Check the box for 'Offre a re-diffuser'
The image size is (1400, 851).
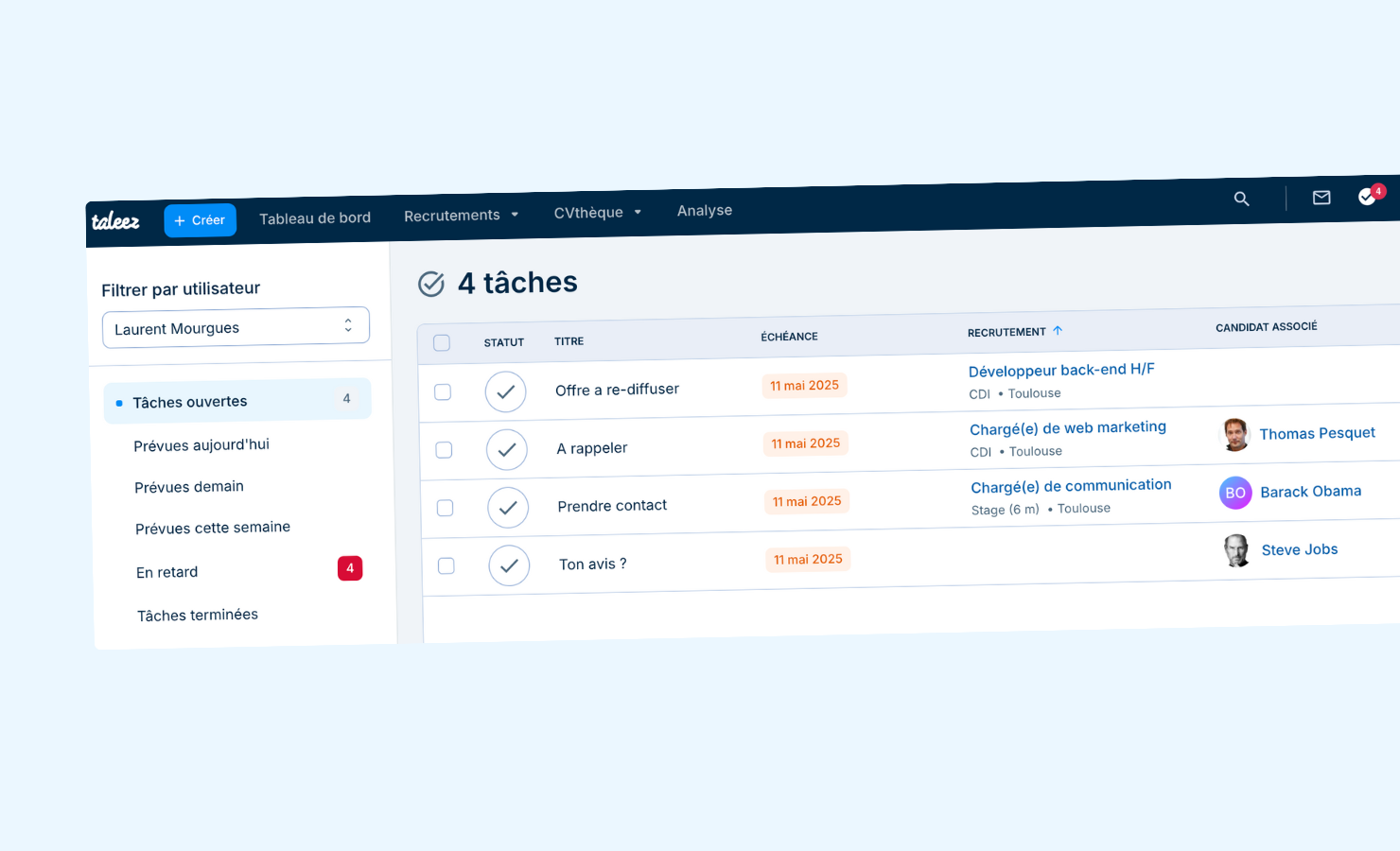443,391
